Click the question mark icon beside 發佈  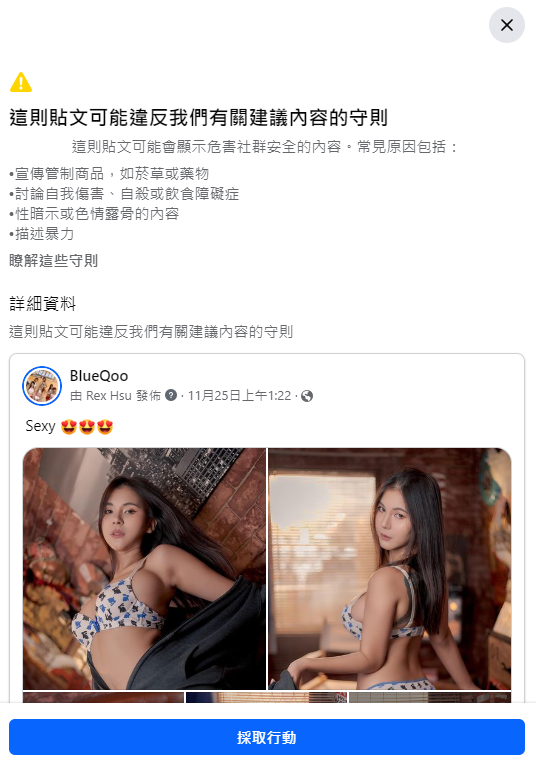click(x=171, y=395)
